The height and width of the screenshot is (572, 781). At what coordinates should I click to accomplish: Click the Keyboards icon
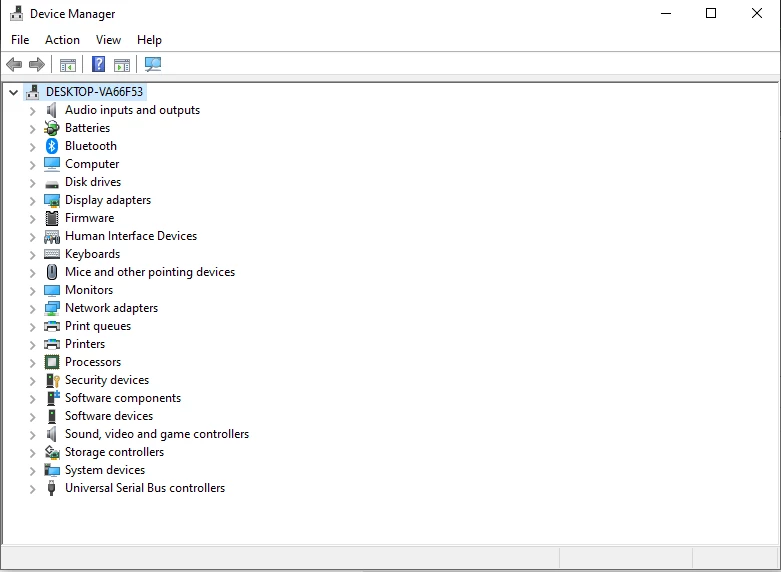click(52, 254)
